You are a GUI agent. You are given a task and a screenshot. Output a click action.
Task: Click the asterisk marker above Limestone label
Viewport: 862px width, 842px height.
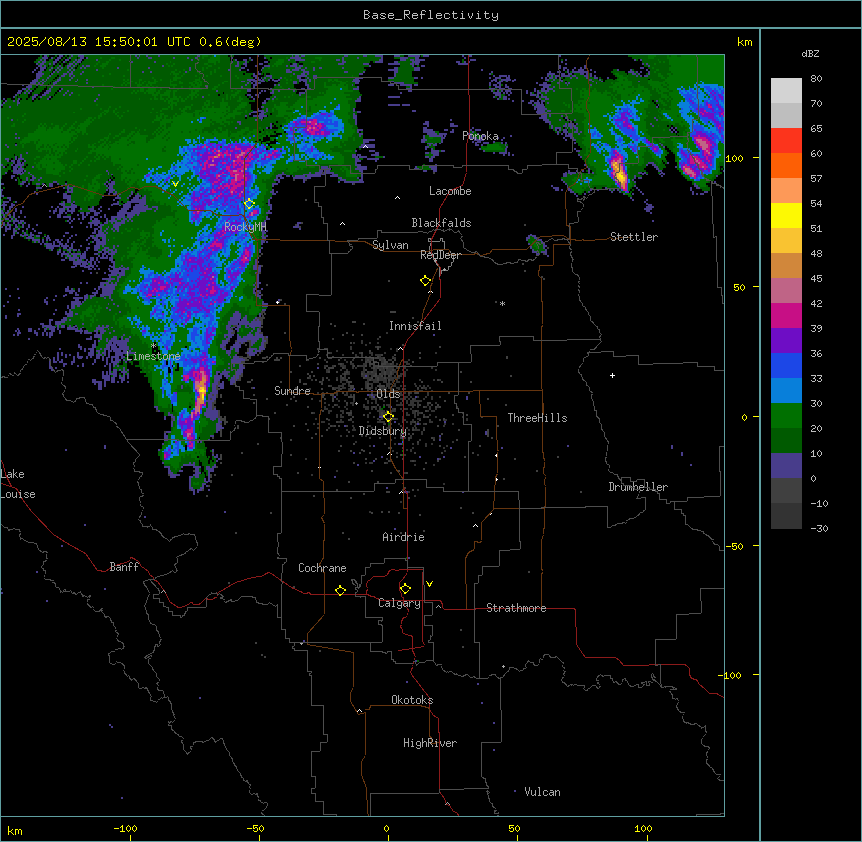tap(153, 346)
